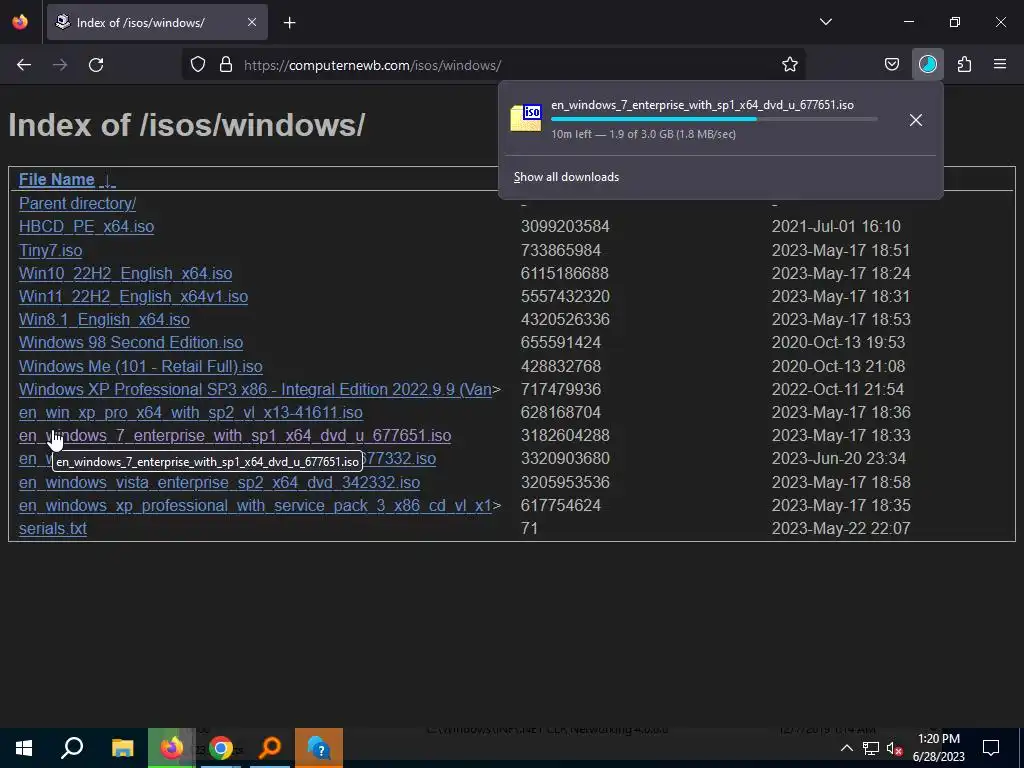Open the tracking protection shield icon
Image resolution: width=1024 pixels, height=768 pixels.
point(198,65)
